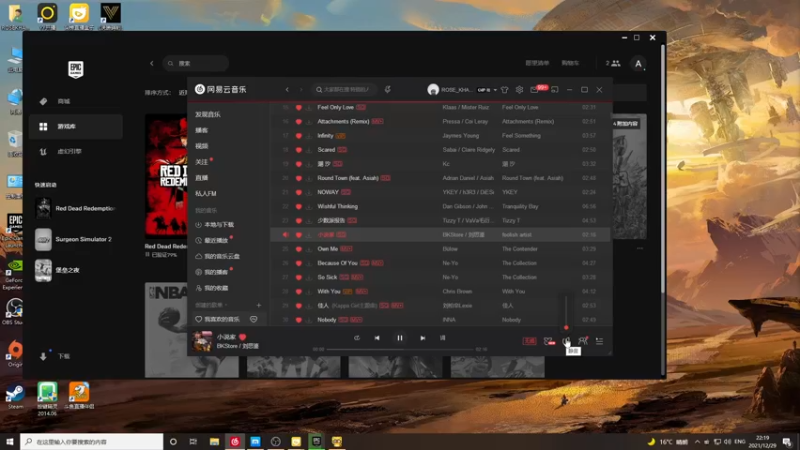800x450 pixels.
Task: Toggle the heart on NOWAY row
Action: [299, 192]
